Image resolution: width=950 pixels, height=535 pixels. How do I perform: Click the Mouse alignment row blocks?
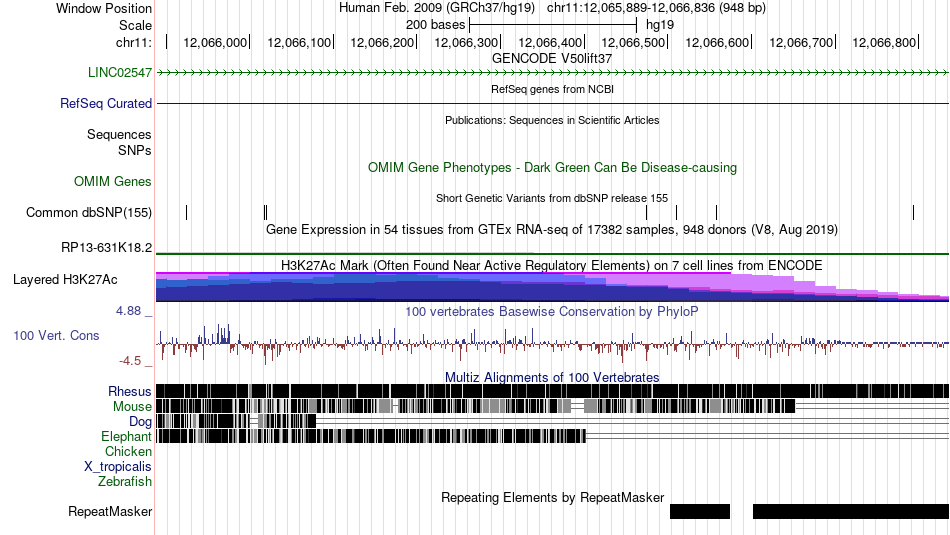pos(476,407)
